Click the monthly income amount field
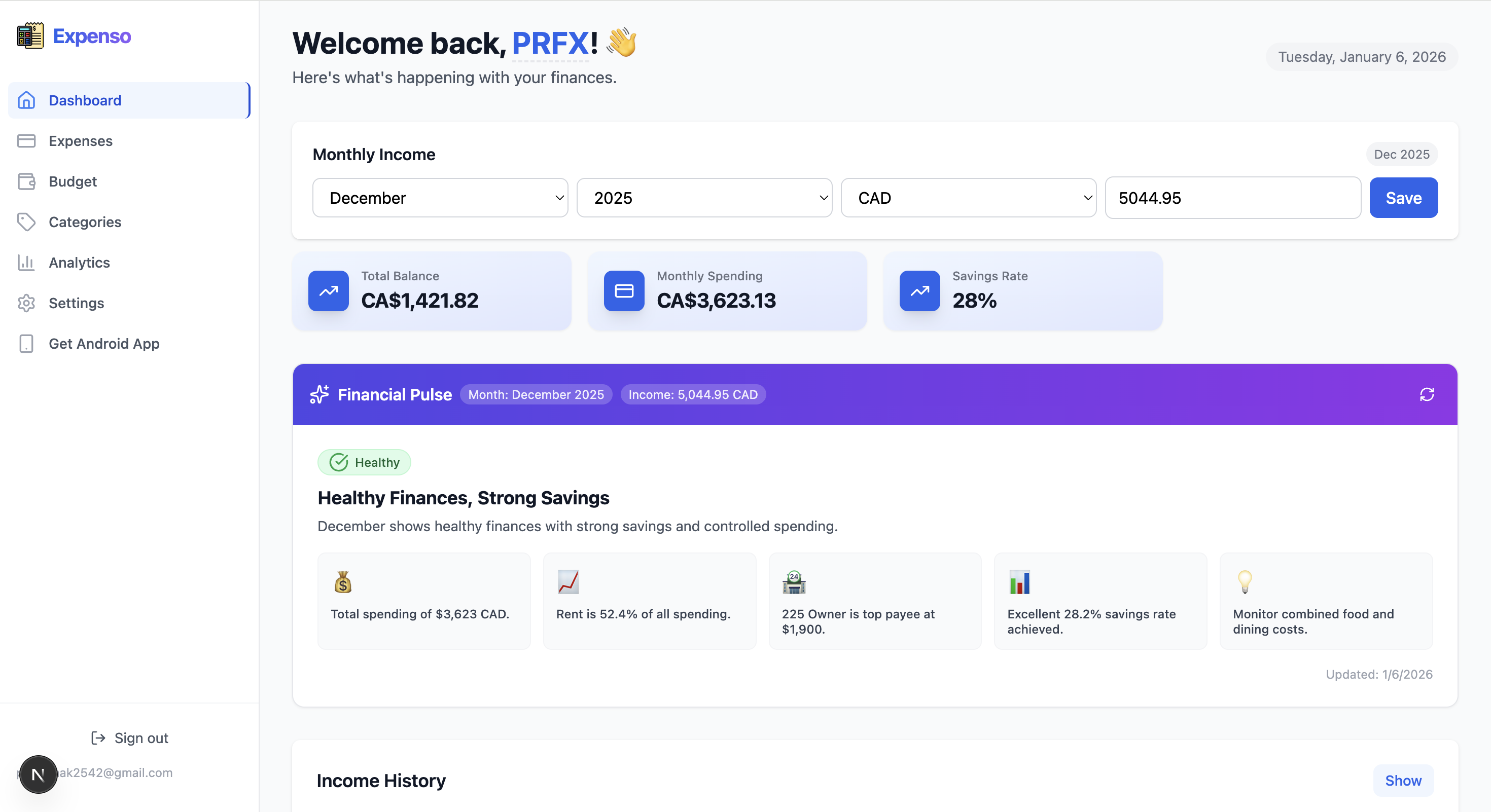The height and width of the screenshot is (812, 1491). pos(1232,197)
